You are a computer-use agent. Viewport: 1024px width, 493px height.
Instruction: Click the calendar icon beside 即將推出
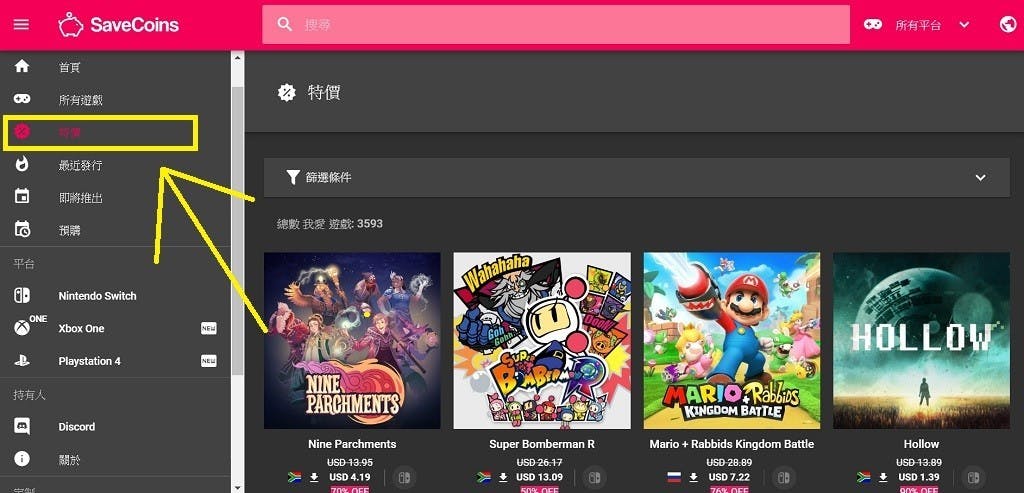(x=22, y=197)
